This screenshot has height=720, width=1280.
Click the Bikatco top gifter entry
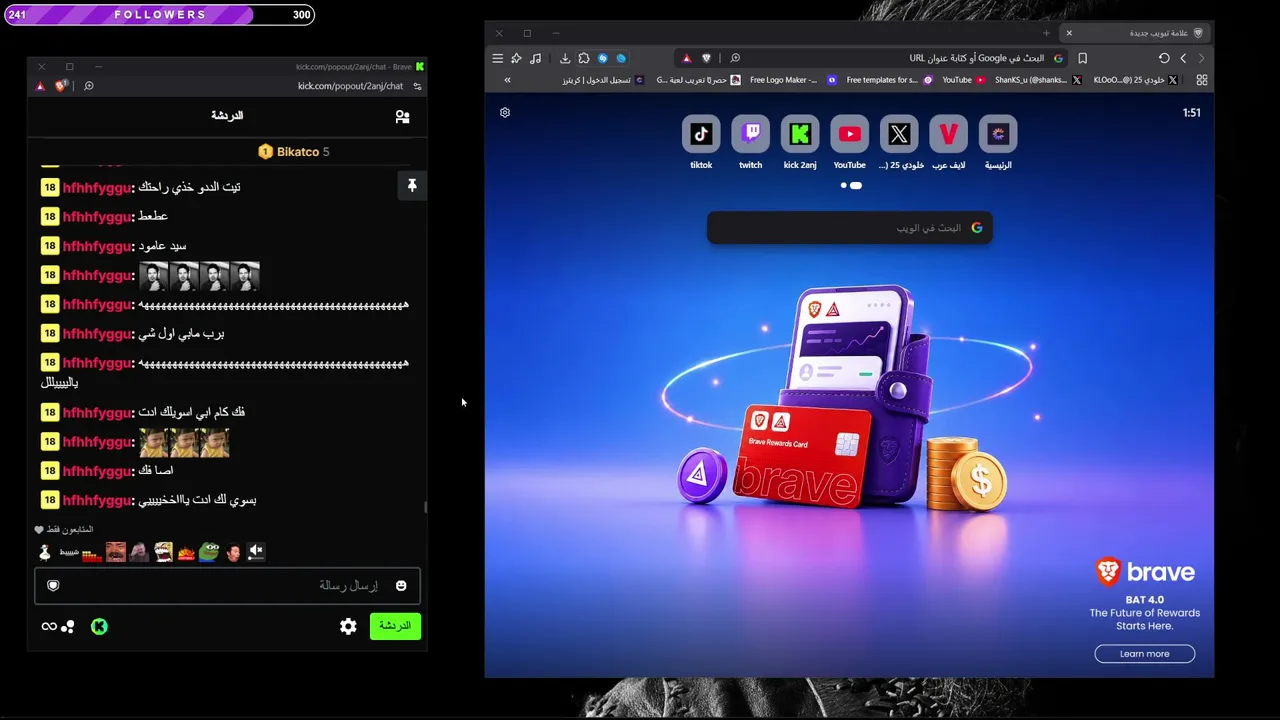(293, 152)
